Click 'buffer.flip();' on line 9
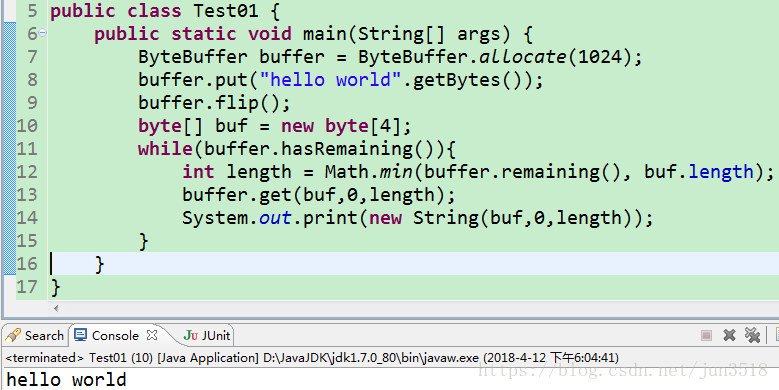 [x=214, y=103]
